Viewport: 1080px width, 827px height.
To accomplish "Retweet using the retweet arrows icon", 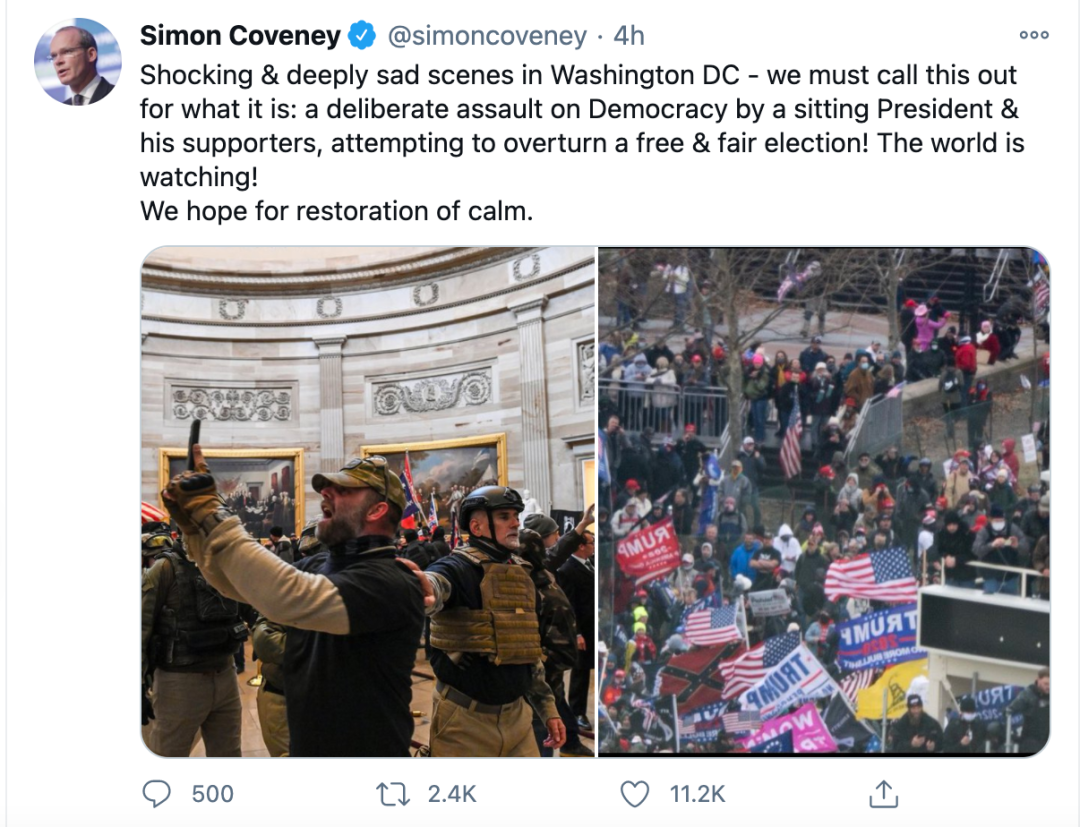I will pyautogui.click(x=393, y=794).
